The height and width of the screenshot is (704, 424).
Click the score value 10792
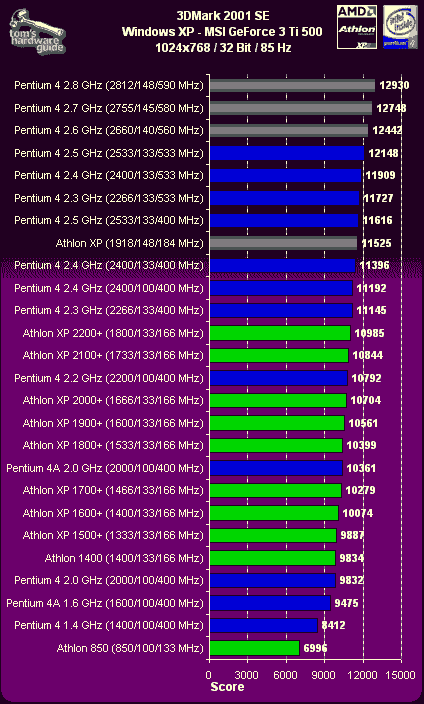click(366, 378)
